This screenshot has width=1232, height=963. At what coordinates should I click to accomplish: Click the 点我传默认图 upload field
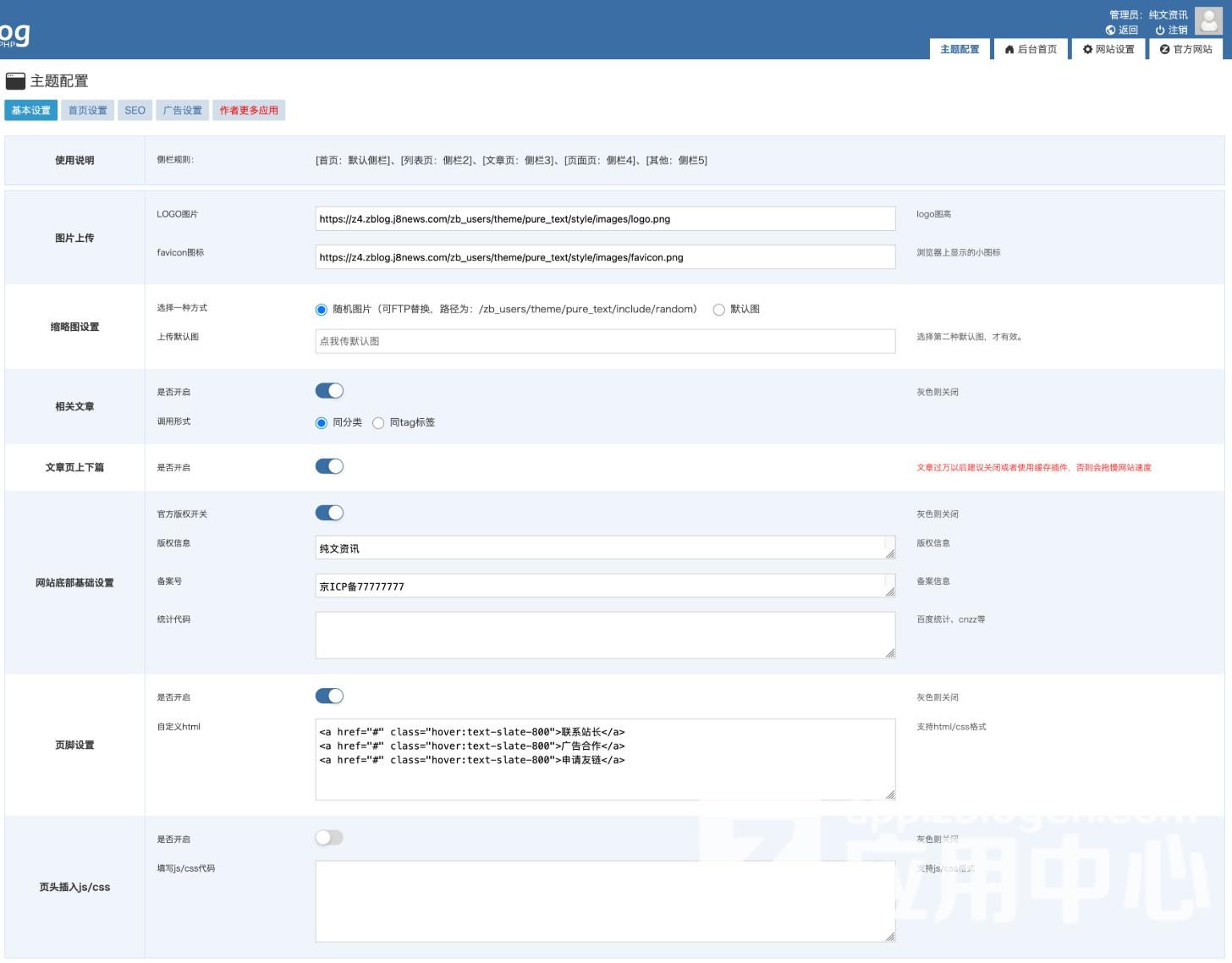coord(605,341)
